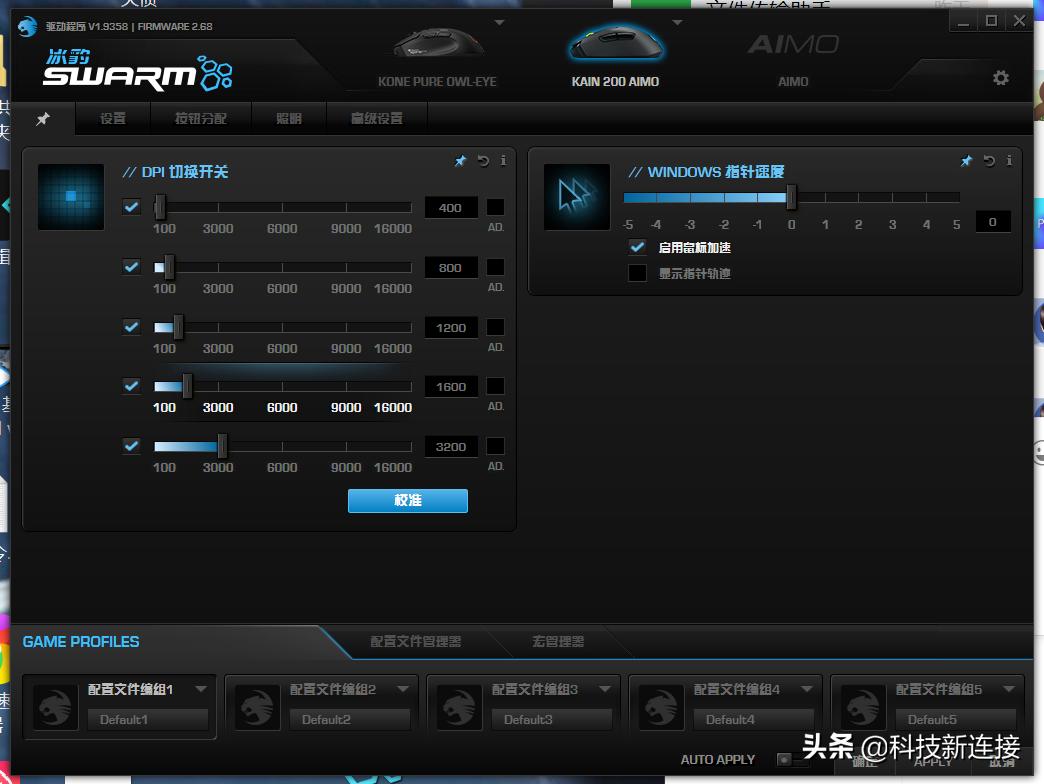Open the 设置 tab
The width and height of the screenshot is (1044, 784).
point(113,118)
